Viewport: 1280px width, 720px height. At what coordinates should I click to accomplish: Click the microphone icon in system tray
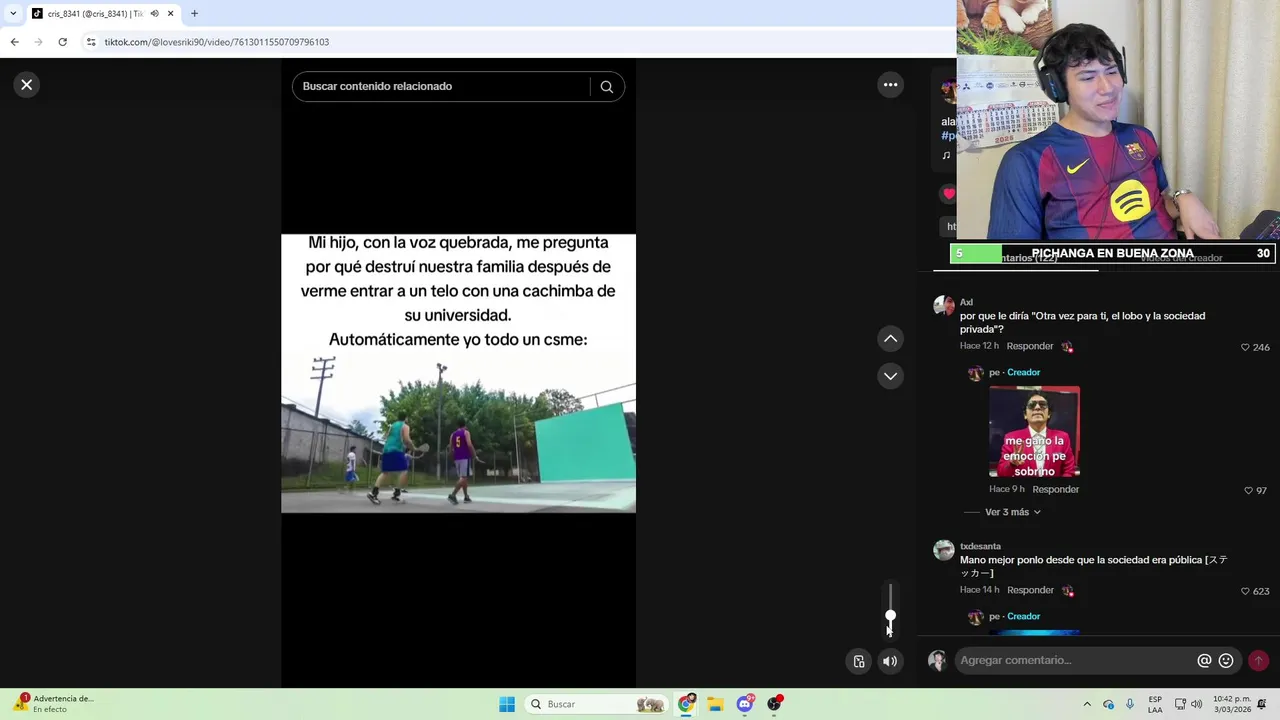pyautogui.click(x=1130, y=704)
